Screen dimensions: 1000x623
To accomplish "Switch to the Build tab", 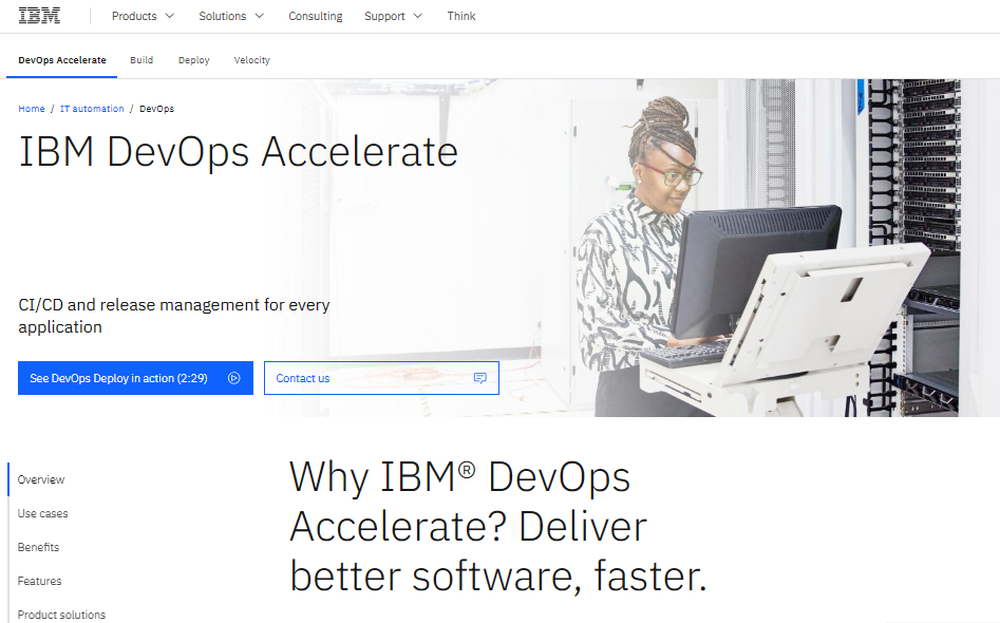I will coord(142,60).
